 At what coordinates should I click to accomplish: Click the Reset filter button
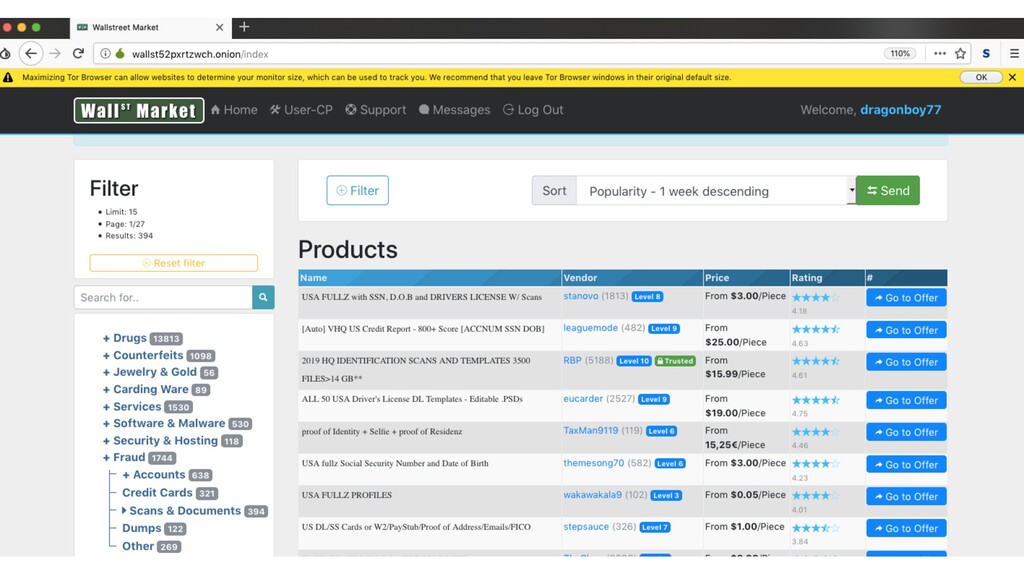tap(174, 263)
